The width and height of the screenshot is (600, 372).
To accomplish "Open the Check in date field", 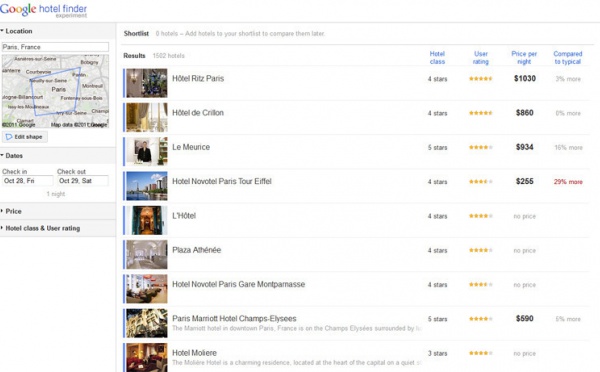I will [28, 181].
